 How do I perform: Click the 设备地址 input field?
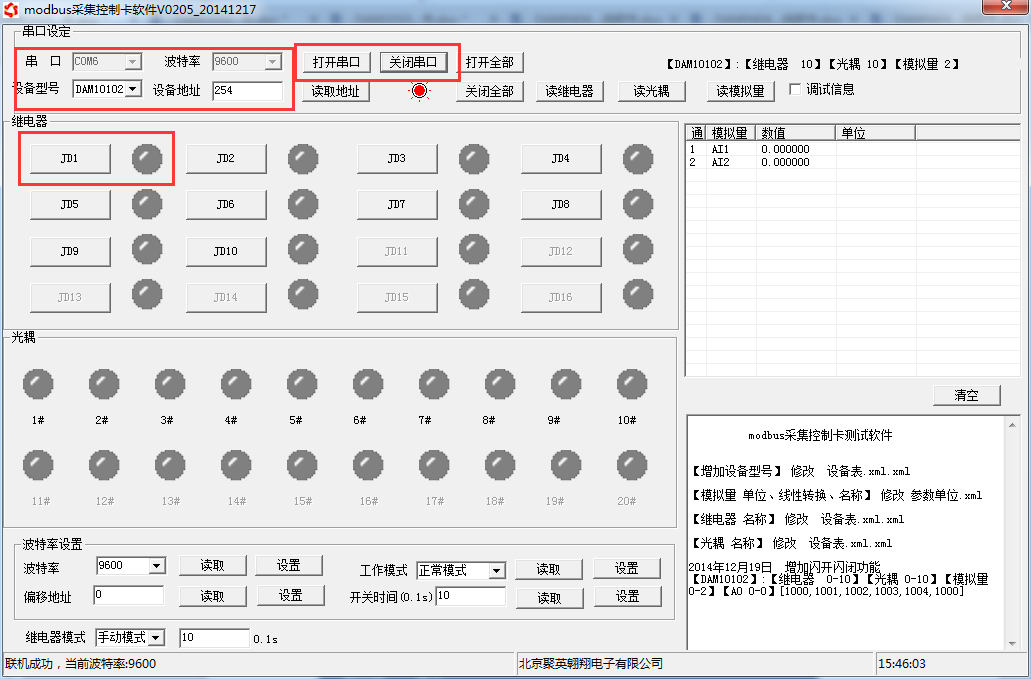pyautogui.click(x=247, y=90)
